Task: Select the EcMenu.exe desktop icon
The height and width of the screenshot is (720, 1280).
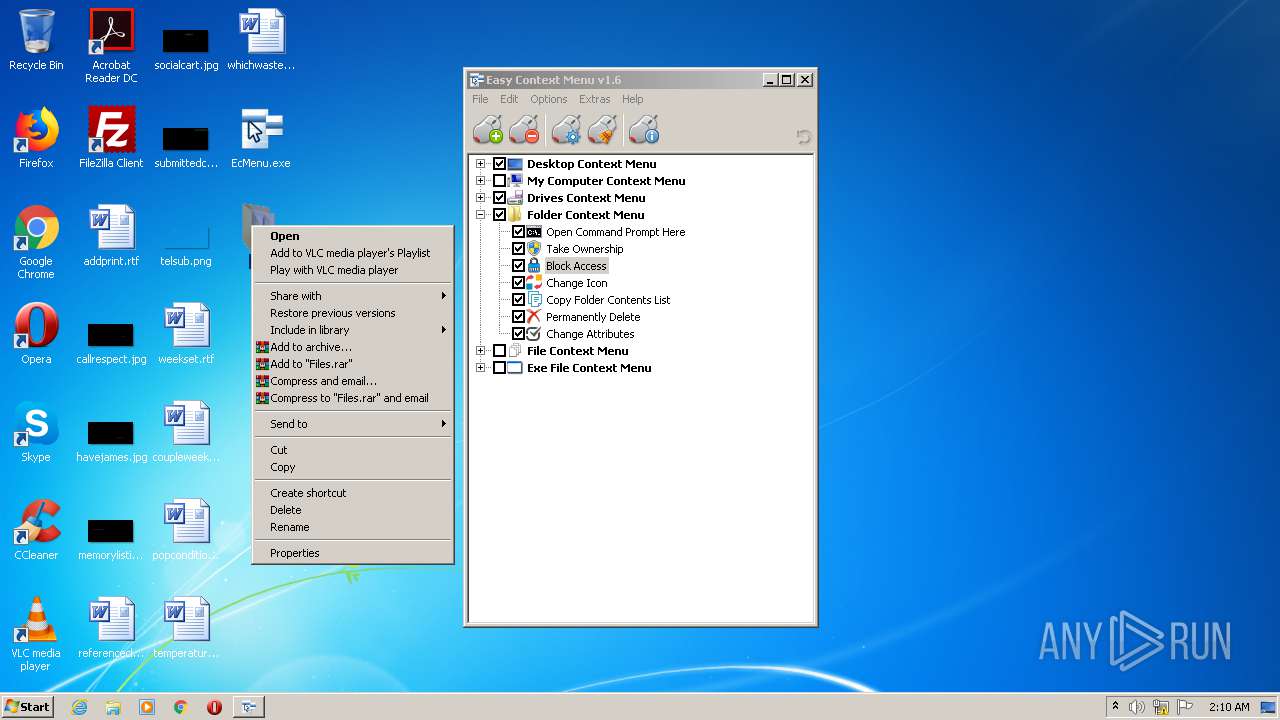Action: [x=261, y=138]
